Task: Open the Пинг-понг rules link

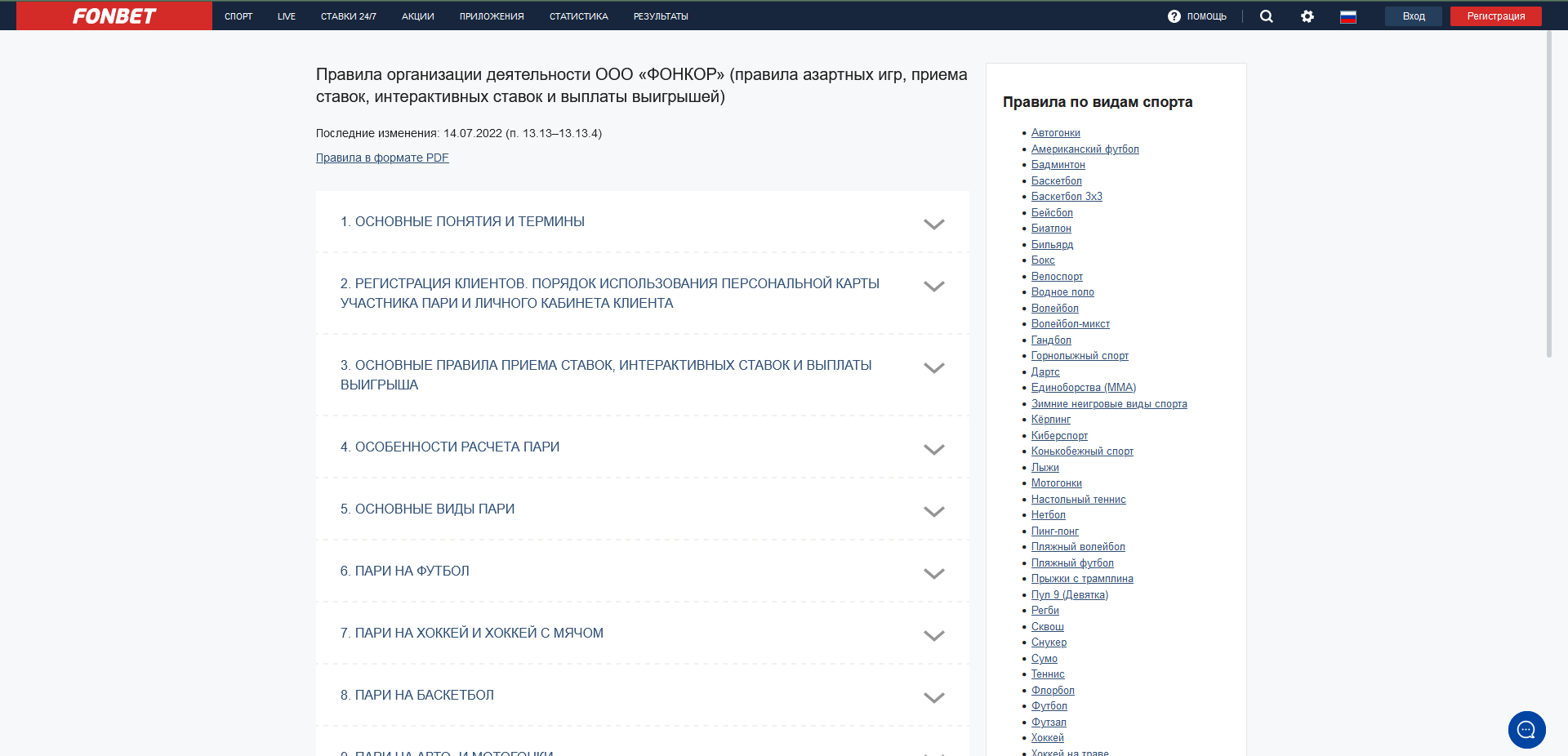Action: [x=1054, y=531]
